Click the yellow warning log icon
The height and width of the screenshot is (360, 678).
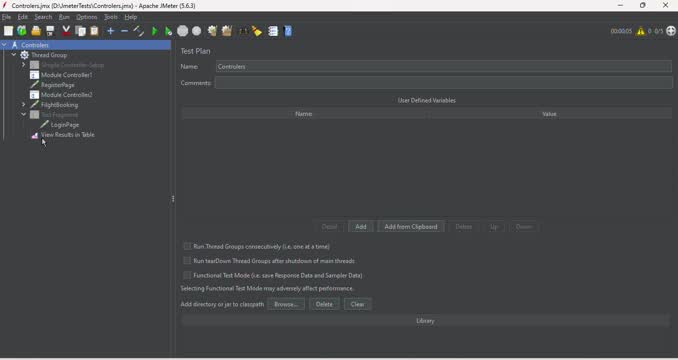point(640,31)
